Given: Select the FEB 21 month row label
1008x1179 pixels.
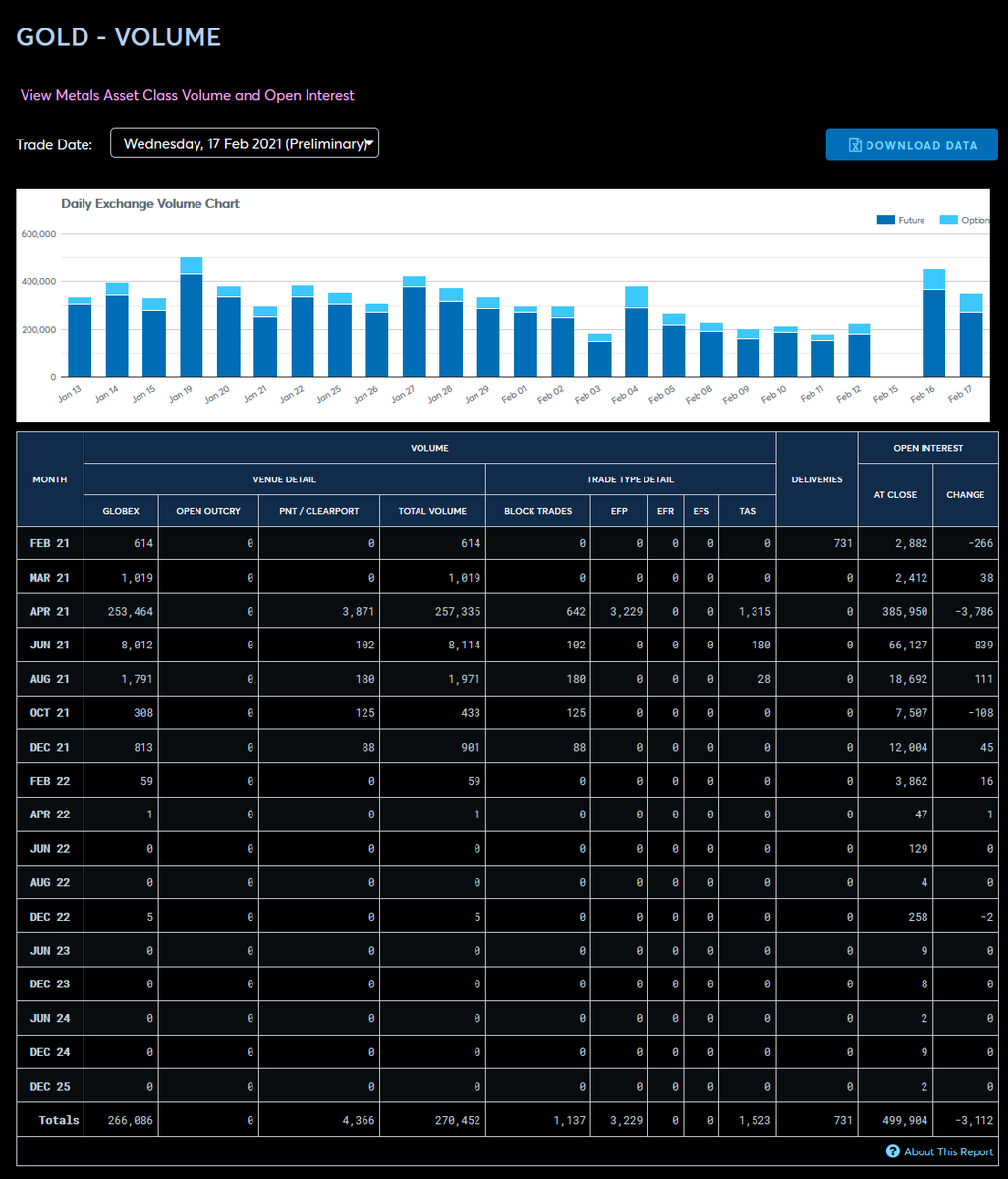Looking at the screenshot, I should tap(50, 543).
